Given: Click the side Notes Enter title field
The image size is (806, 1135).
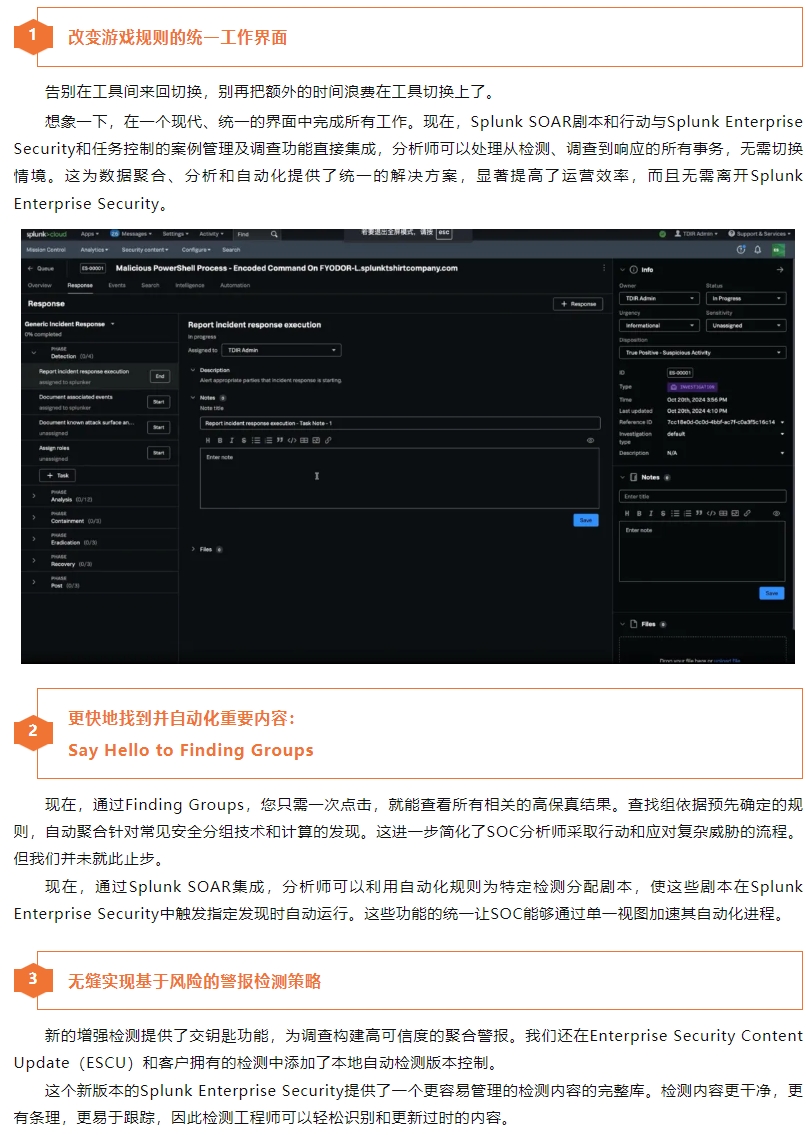Looking at the screenshot, I should click(x=702, y=496).
